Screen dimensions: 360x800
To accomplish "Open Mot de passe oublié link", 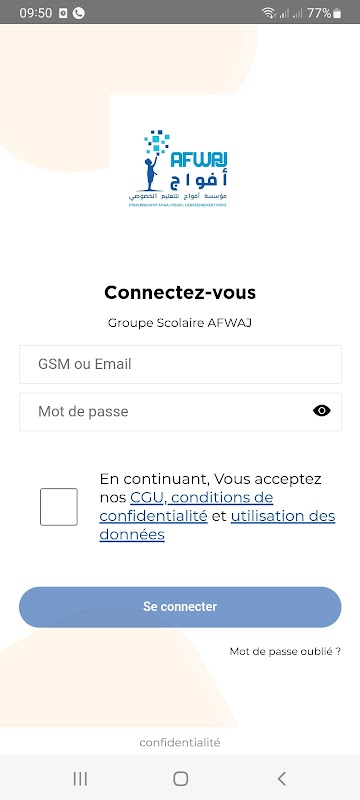I will tap(285, 652).
